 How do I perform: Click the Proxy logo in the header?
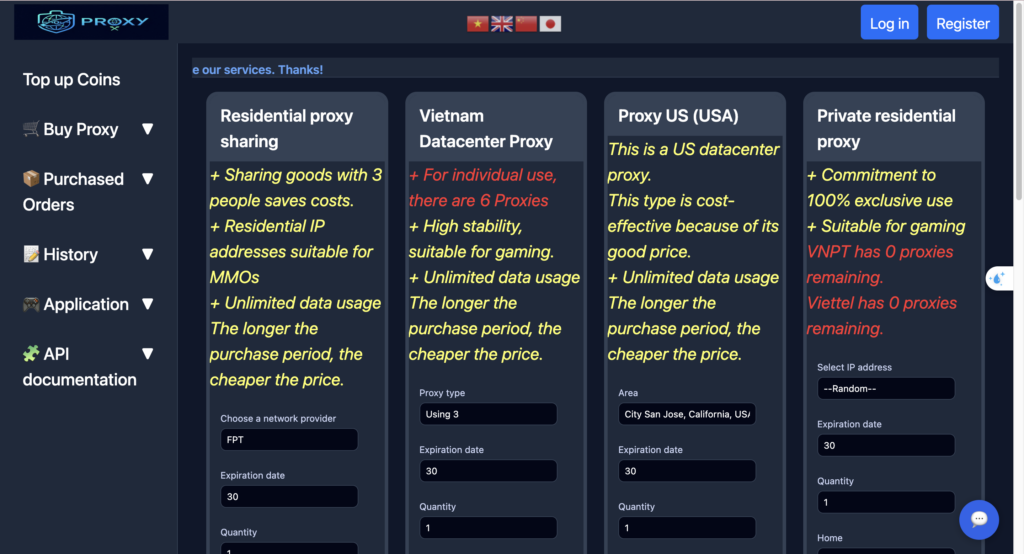(91, 22)
